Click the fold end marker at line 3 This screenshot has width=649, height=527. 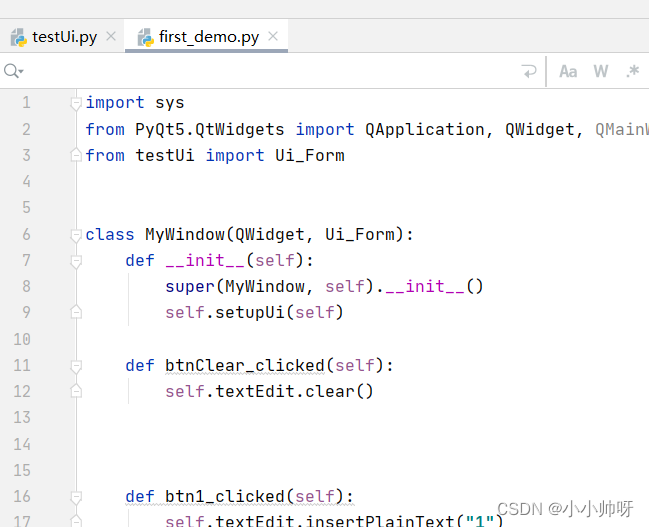(x=76, y=155)
